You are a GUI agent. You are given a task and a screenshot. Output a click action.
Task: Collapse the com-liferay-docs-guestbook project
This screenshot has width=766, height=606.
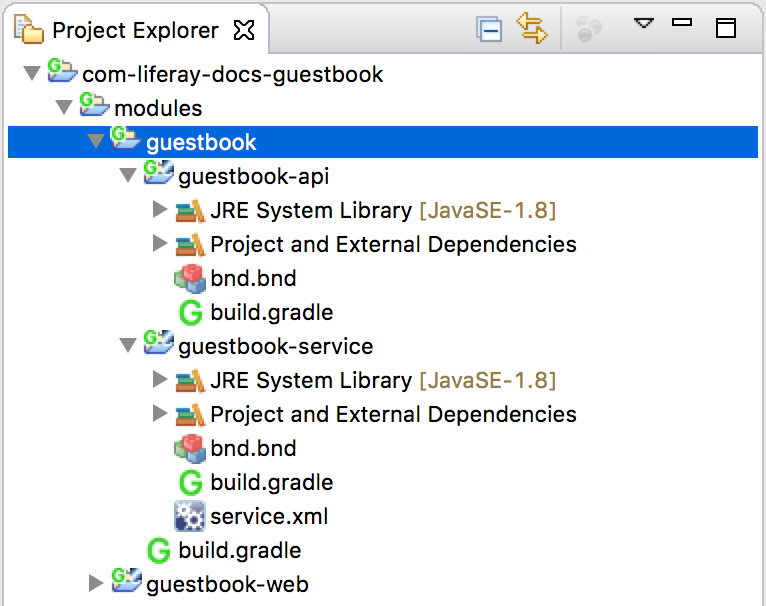tap(32, 74)
